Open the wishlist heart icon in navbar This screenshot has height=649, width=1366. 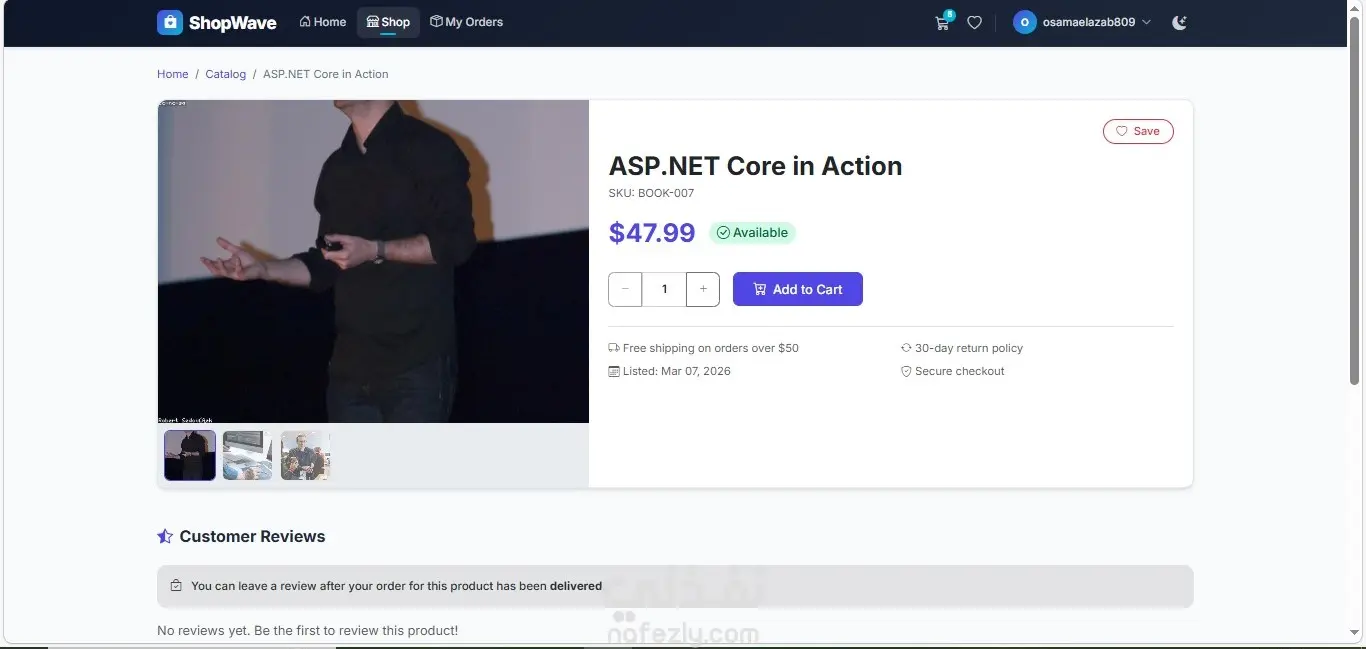(x=974, y=22)
